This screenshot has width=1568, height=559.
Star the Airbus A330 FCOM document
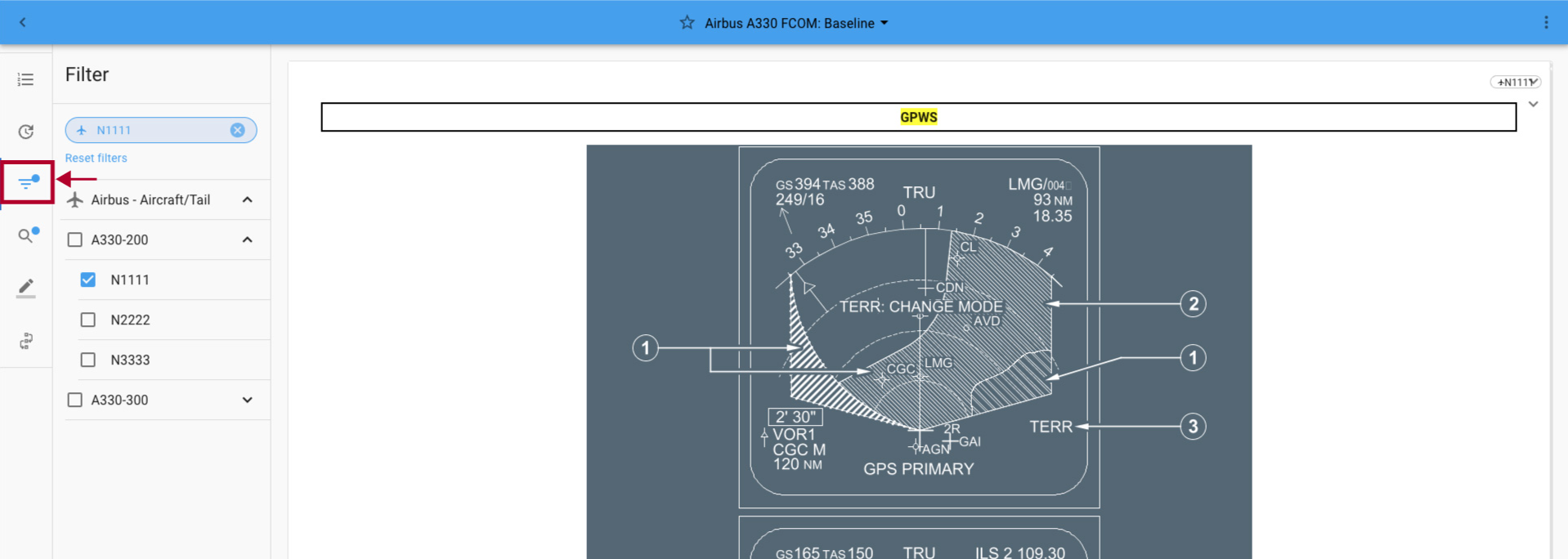(x=687, y=23)
